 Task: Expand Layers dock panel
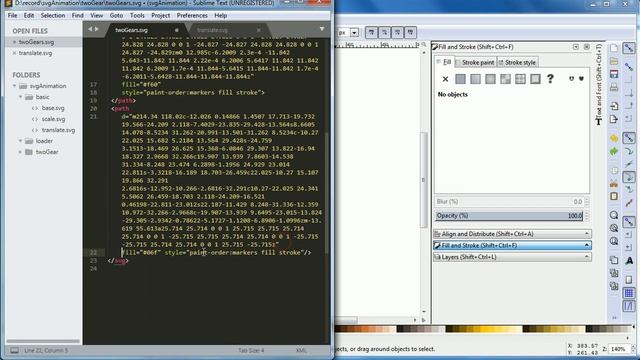pyautogui.click(x=512, y=257)
